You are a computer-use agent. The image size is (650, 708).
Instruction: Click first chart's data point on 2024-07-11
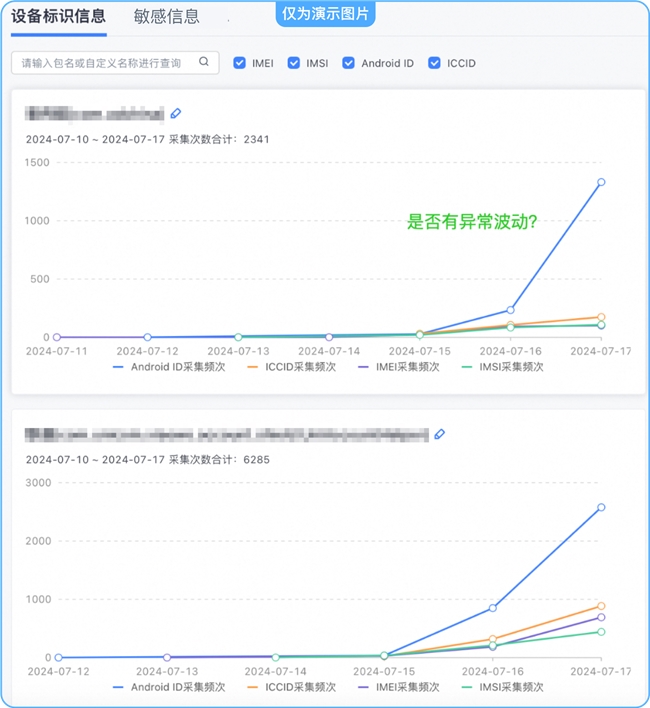[57, 337]
